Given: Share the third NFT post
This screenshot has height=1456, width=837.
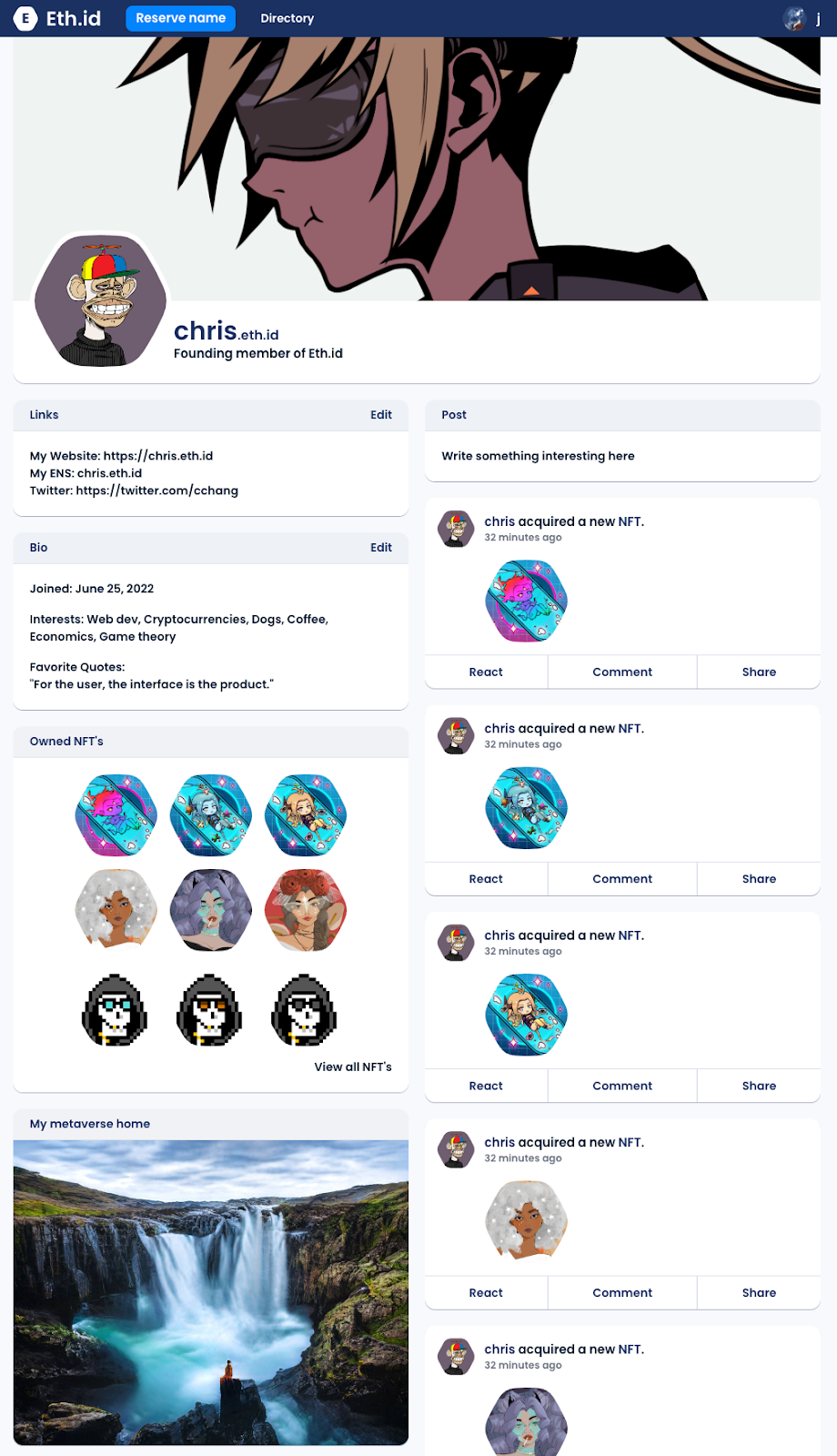Looking at the screenshot, I should pos(759,1086).
